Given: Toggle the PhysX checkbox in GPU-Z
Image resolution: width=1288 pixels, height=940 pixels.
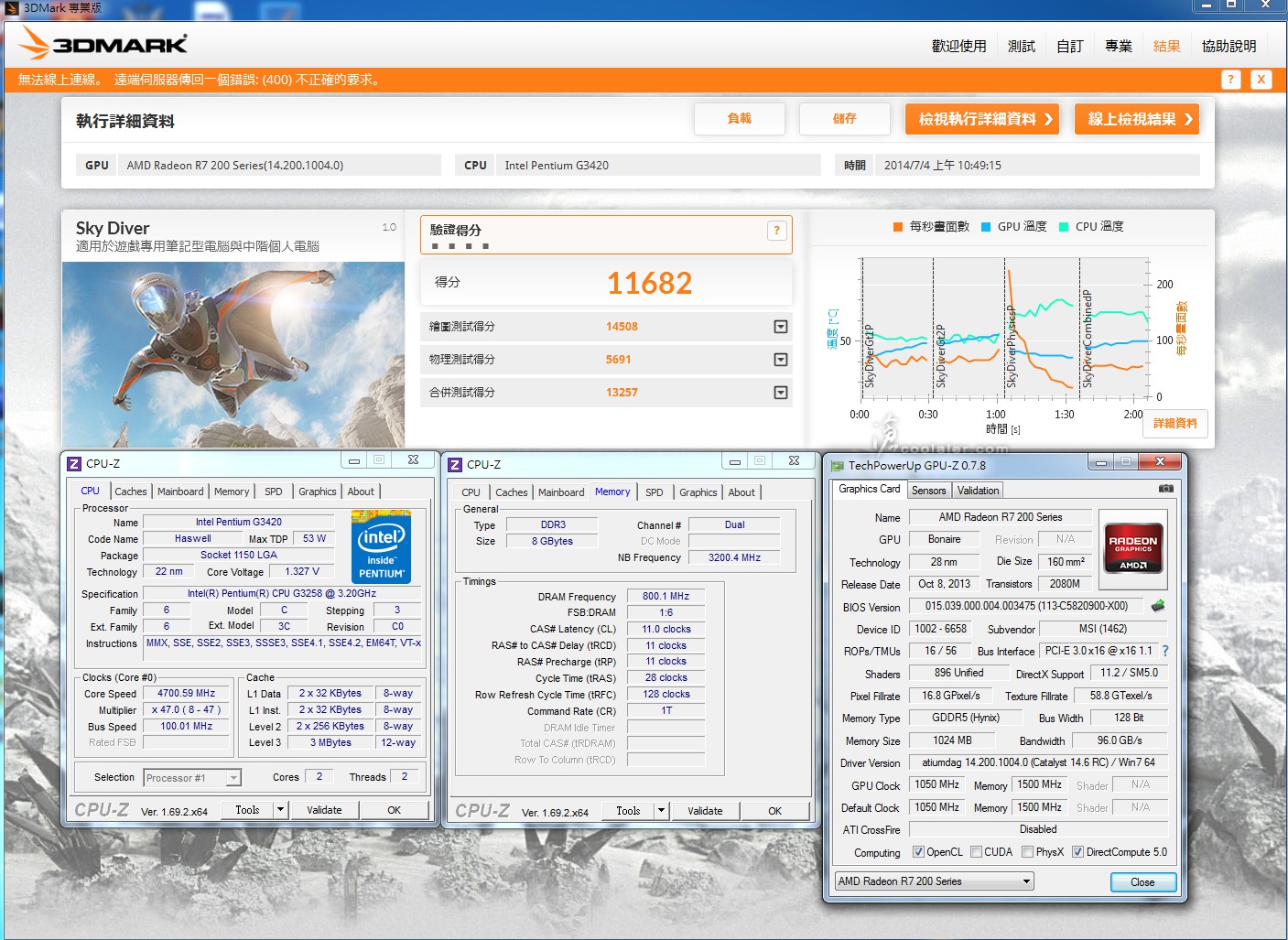Looking at the screenshot, I should tap(1027, 852).
